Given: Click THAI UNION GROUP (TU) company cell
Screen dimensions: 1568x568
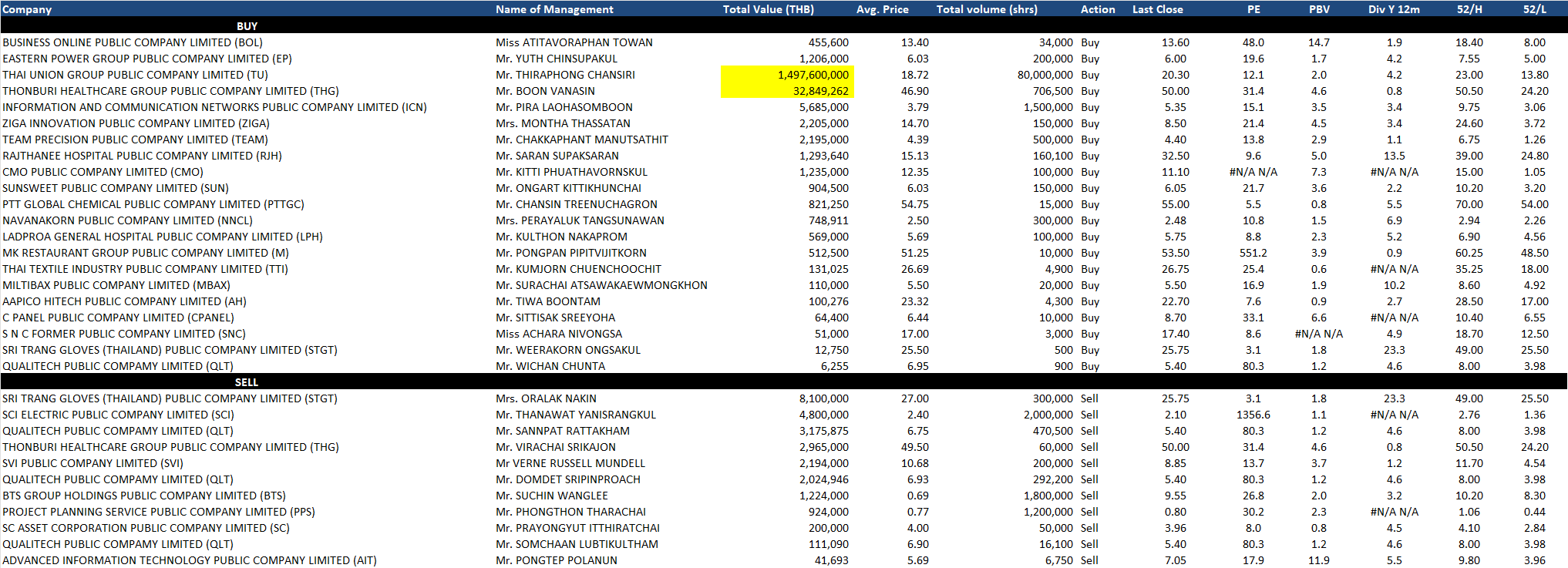Looking at the screenshot, I should [135, 75].
